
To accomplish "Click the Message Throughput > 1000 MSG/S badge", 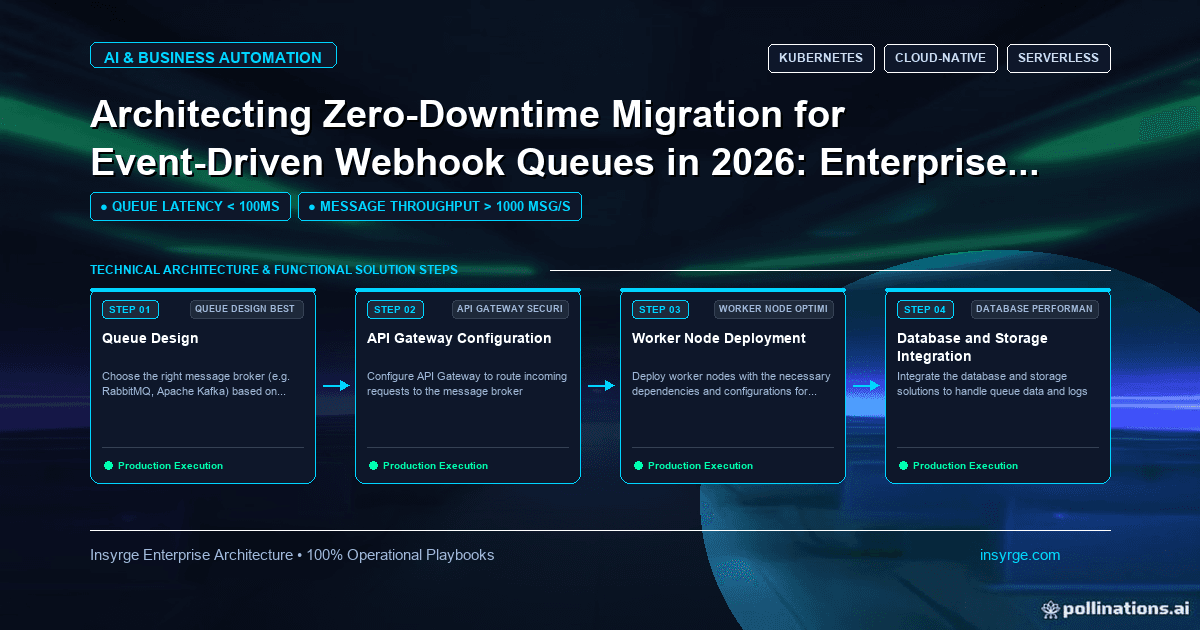I will coord(440,207).
